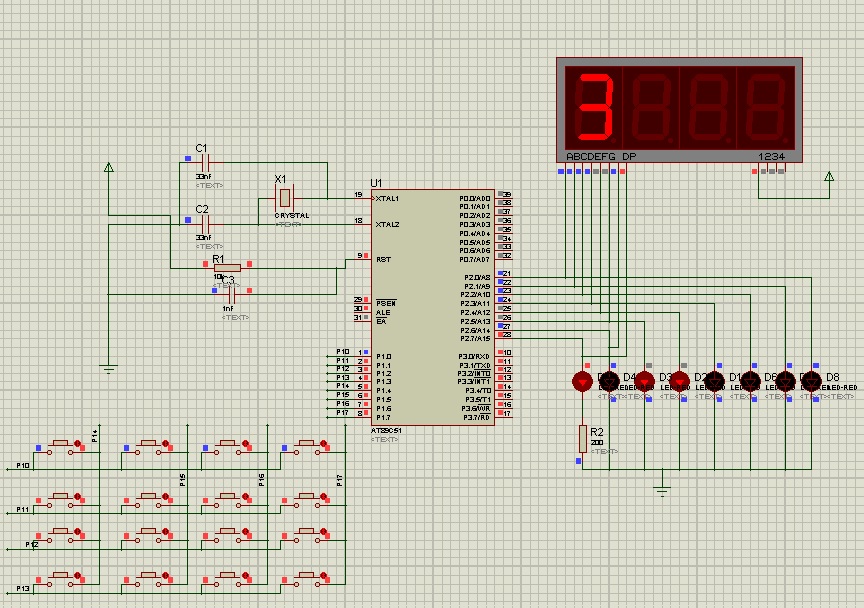
Task: Click the first digit showing 3 on display
Action: 596,105
